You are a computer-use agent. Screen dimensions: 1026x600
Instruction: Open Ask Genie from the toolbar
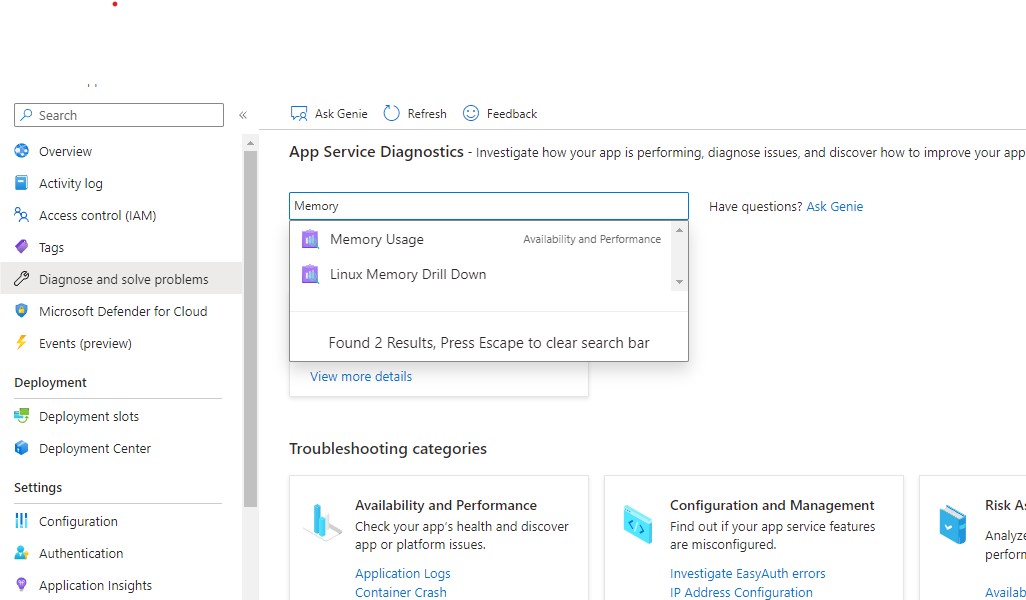(x=328, y=113)
